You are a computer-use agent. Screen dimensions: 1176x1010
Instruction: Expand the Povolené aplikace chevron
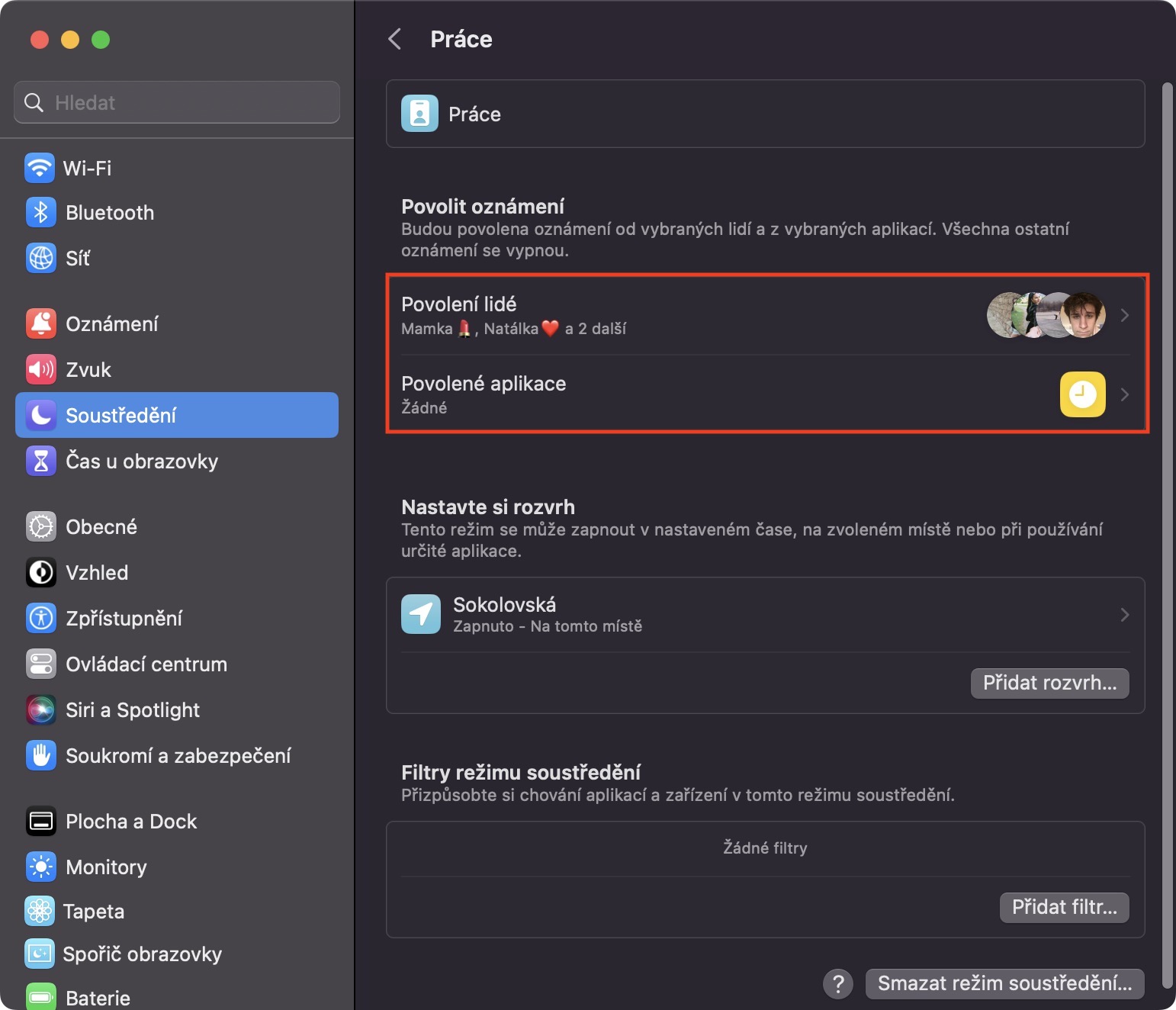1124,394
